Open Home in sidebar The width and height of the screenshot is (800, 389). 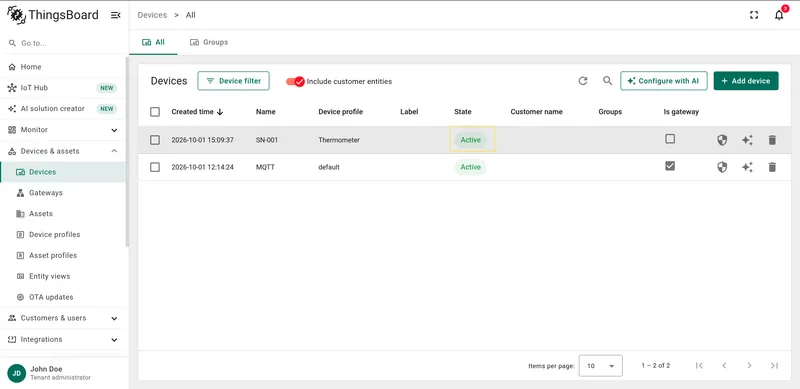(x=63, y=67)
